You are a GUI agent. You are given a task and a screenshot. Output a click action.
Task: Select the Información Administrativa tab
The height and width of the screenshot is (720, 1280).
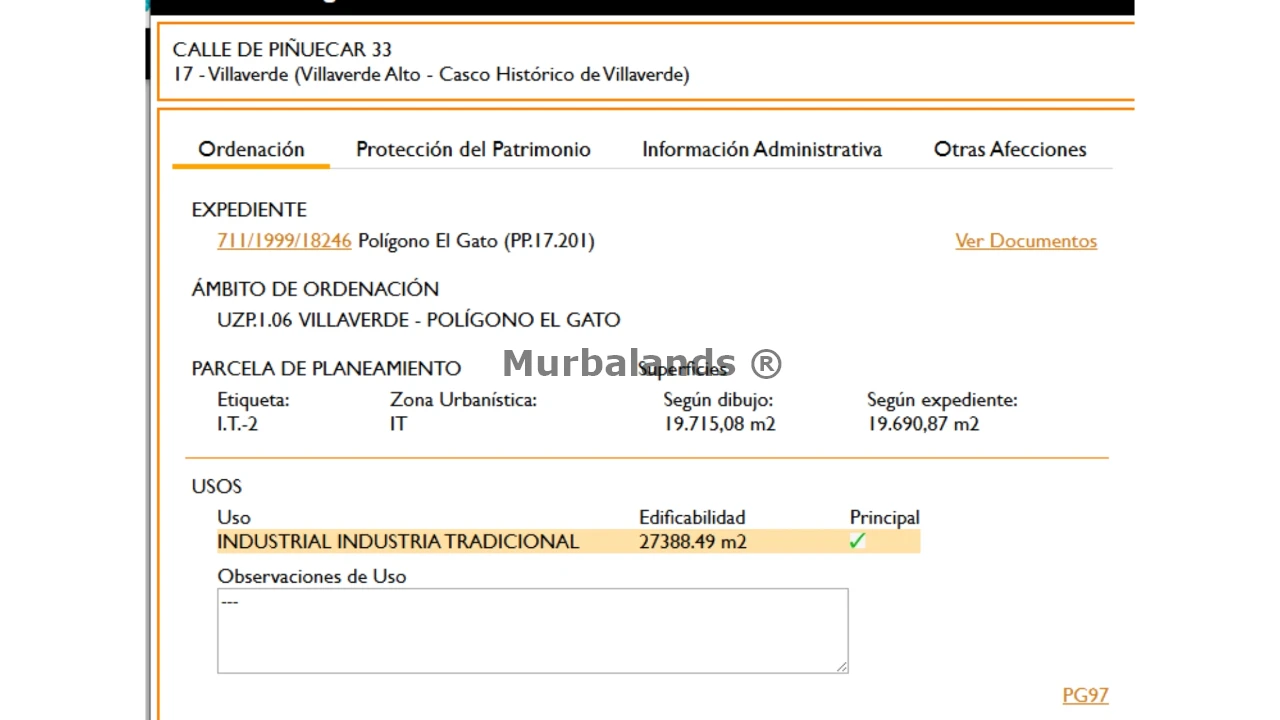761,149
